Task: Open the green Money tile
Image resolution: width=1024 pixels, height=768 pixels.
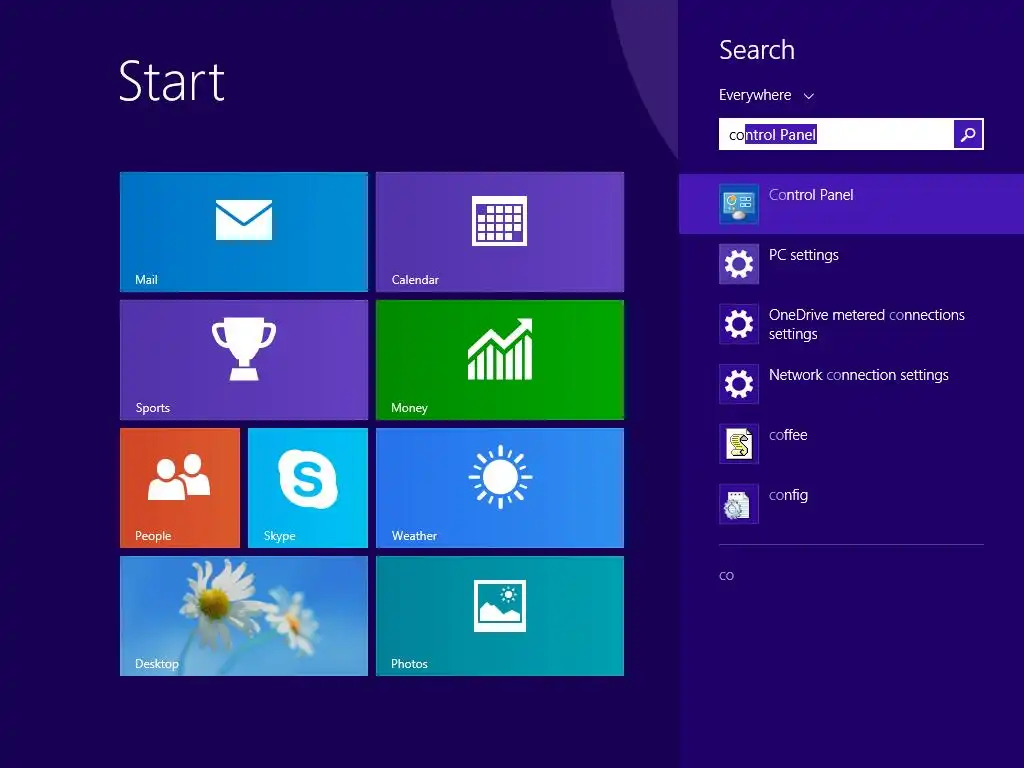Action: (x=500, y=360)
